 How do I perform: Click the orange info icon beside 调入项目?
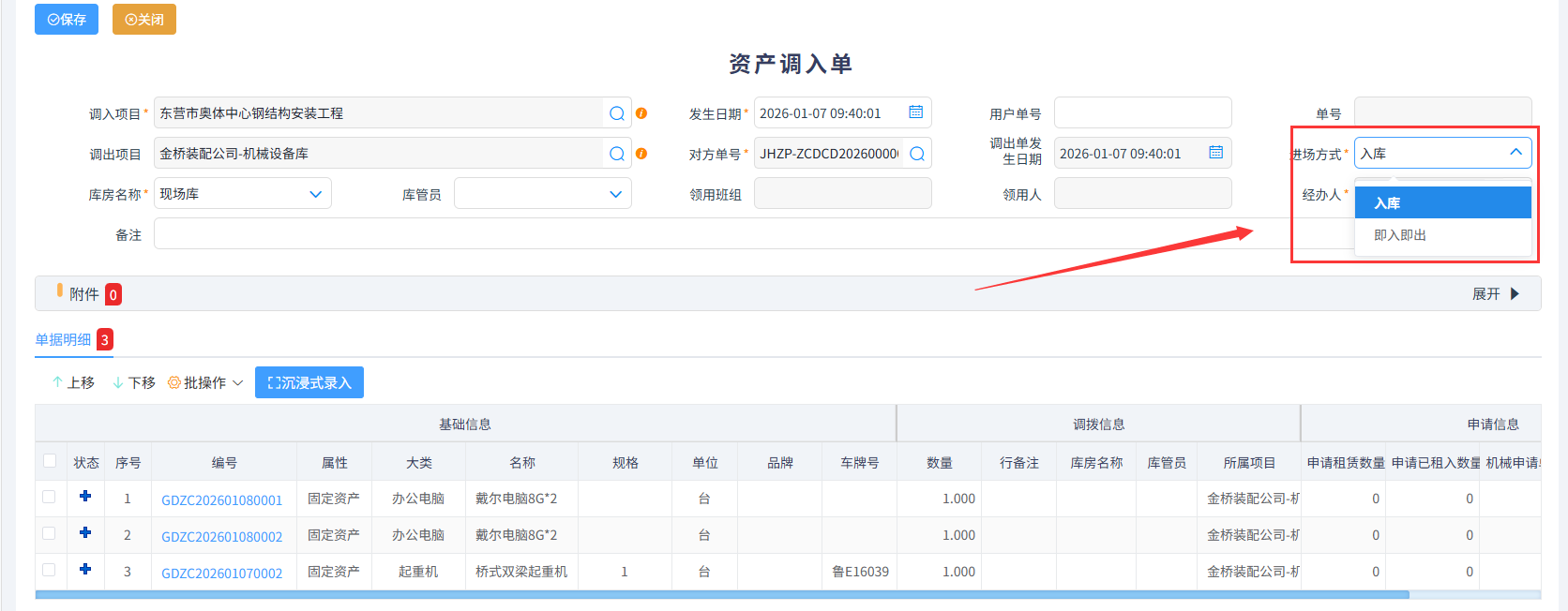[641, 113]
